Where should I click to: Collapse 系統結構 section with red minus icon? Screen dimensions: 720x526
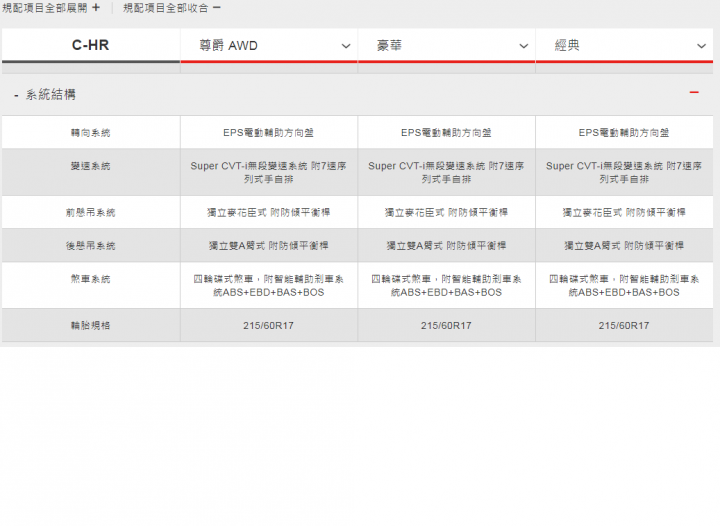[694, 93]
